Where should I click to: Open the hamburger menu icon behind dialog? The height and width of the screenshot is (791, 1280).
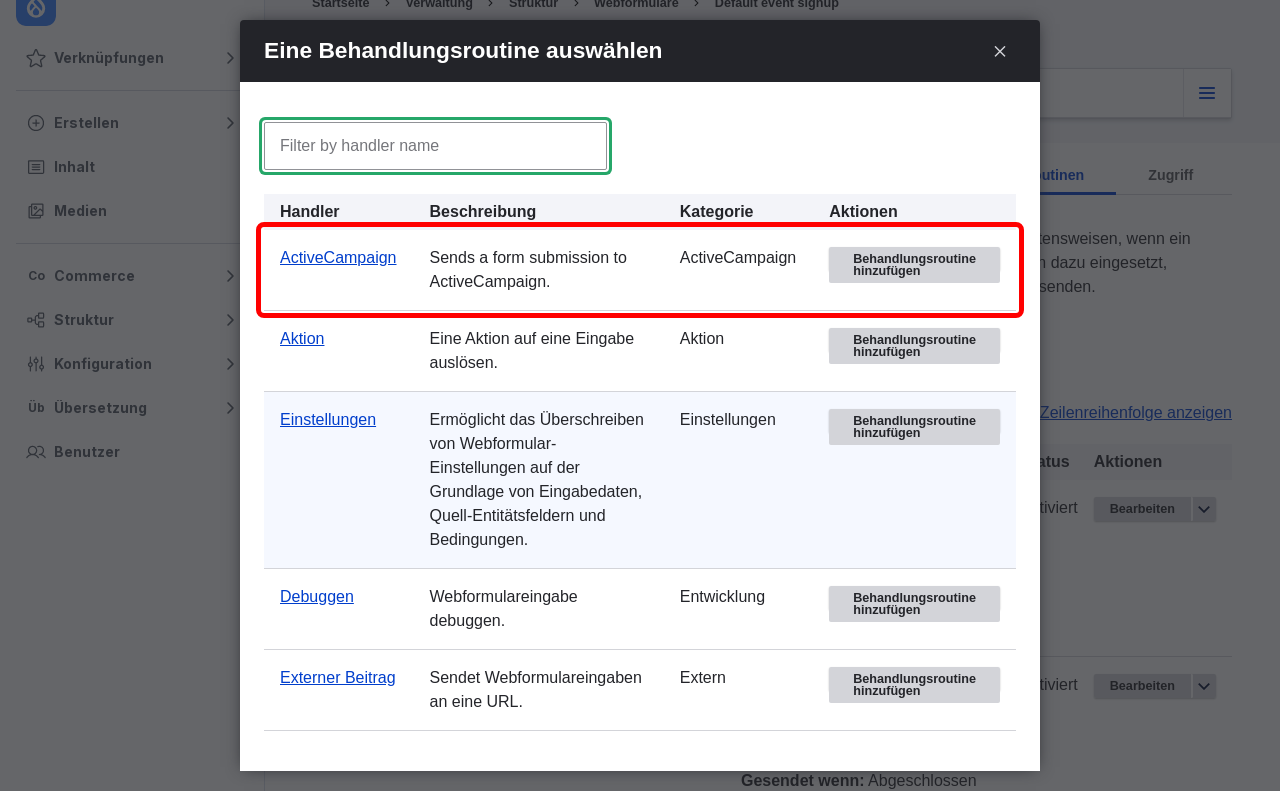[1207, 93]
